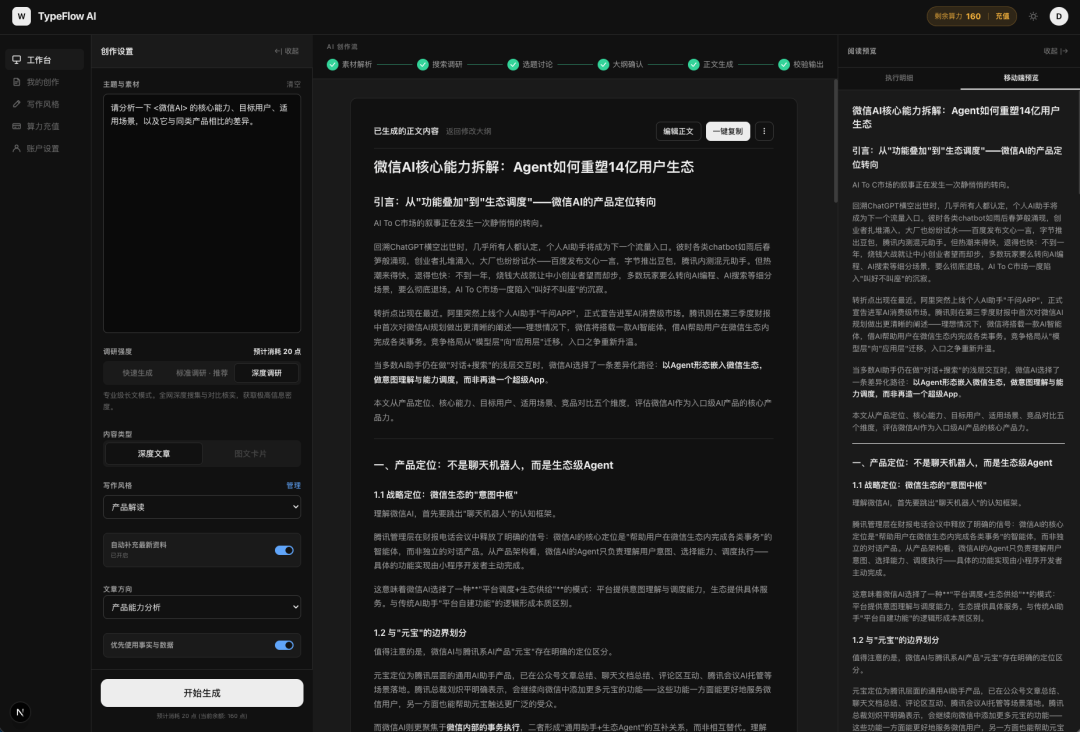Click the 编辑正文 button
Image resolution: width=1080 pixels, height=732 pixels.
(678, 131)
